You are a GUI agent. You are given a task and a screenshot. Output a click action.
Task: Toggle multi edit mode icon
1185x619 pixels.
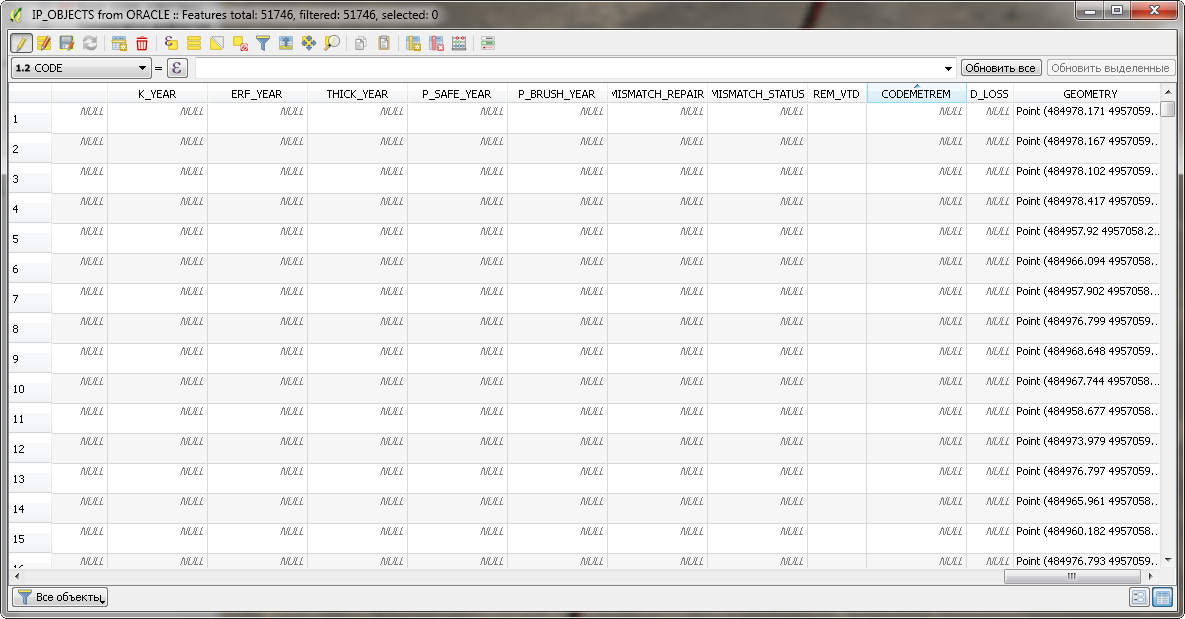point(44,43)
